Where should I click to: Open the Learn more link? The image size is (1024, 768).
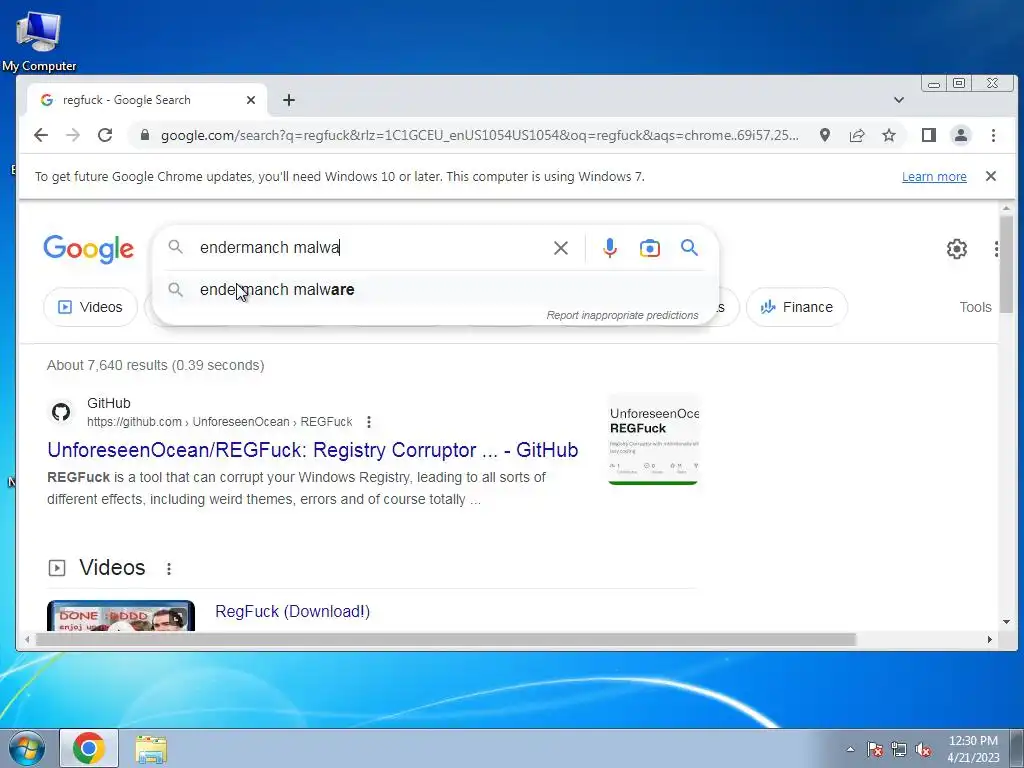click(934, 176)
